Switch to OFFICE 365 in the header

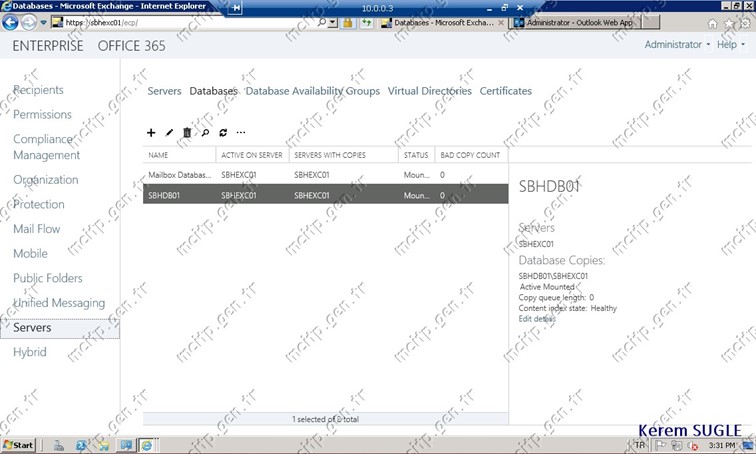[132, 46]
